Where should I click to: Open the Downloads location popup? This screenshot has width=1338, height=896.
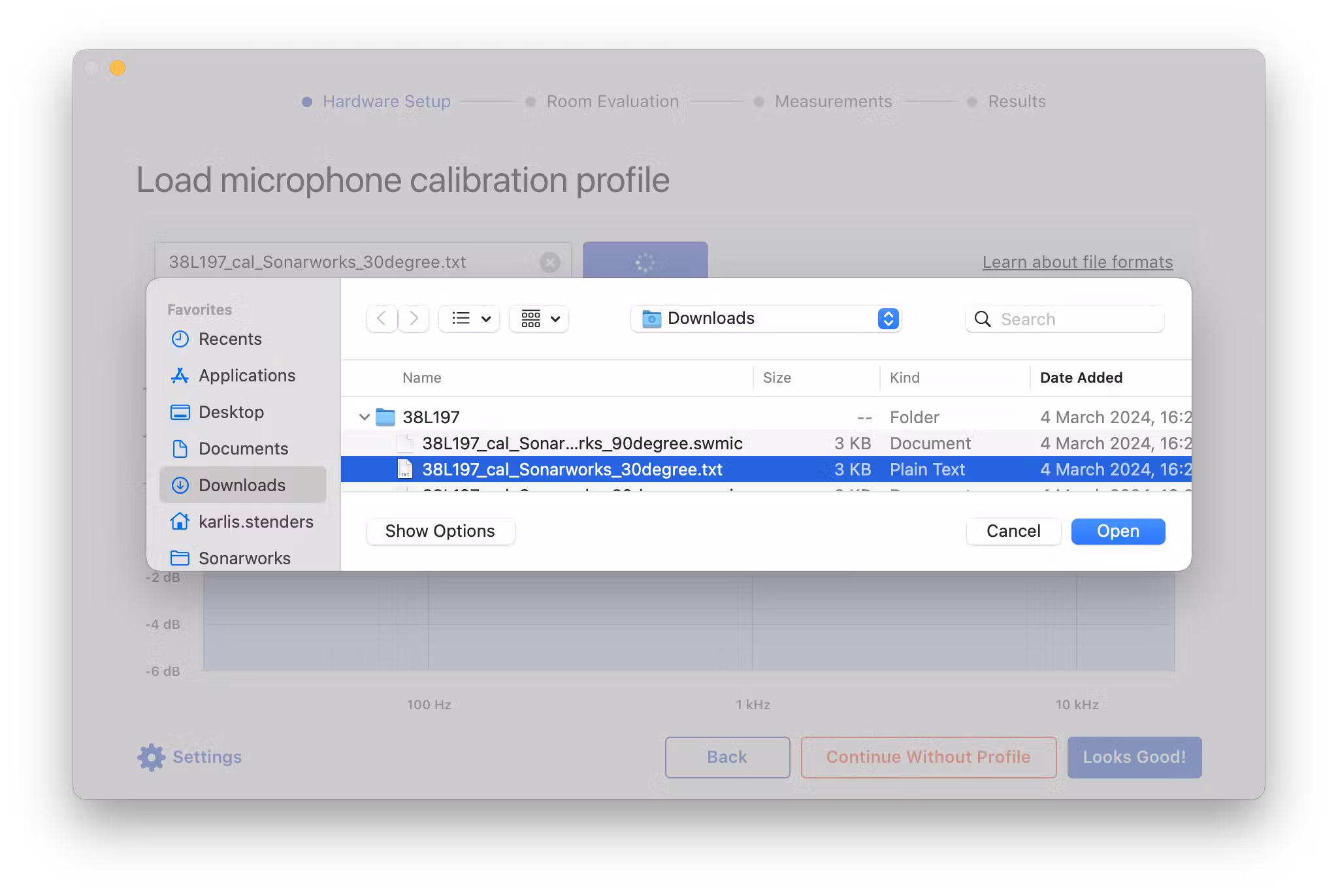pyautogui.click(x=766, y=319)
